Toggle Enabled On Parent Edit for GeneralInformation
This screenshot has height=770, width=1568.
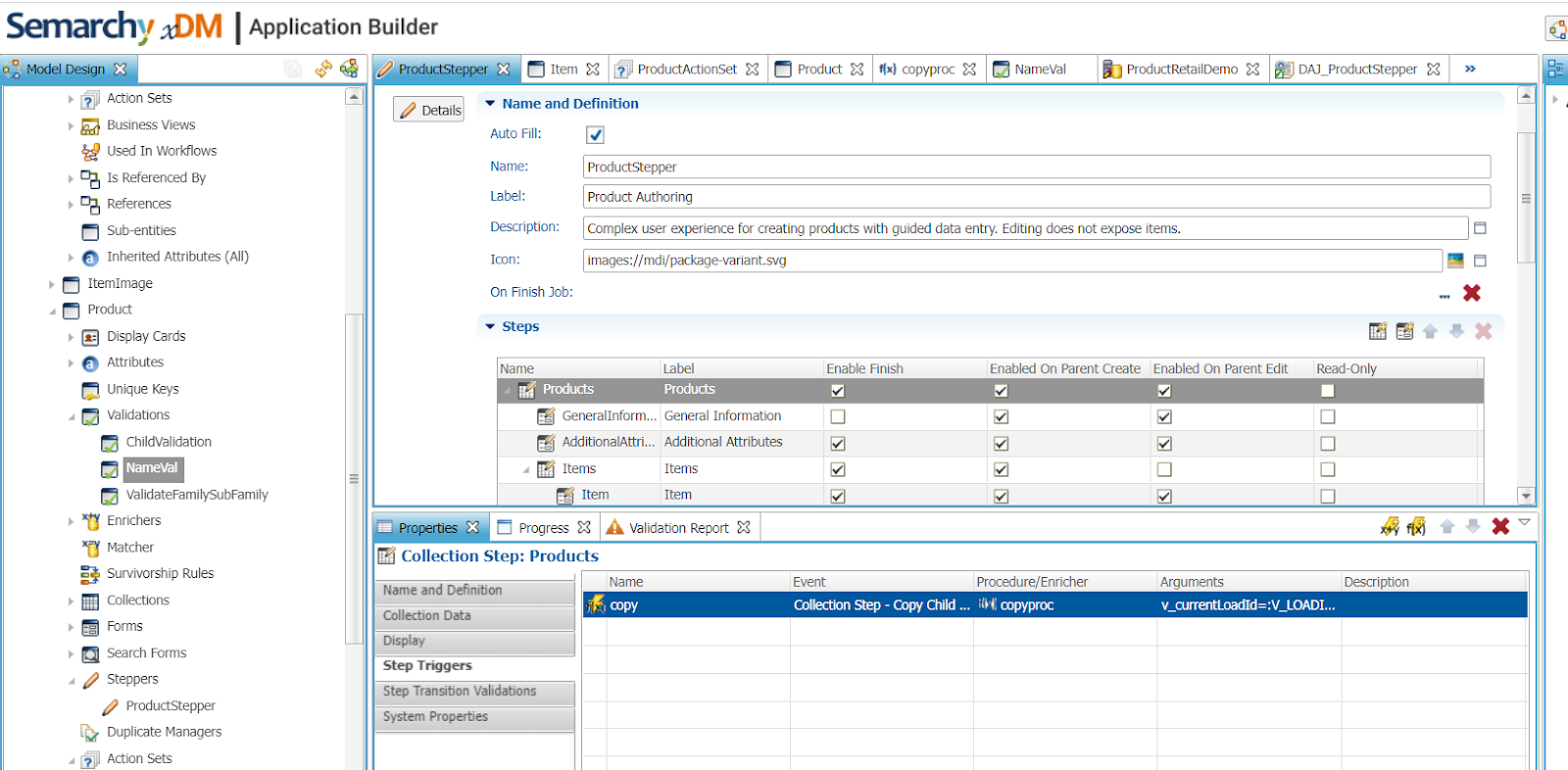click(x=1164, y=416)
